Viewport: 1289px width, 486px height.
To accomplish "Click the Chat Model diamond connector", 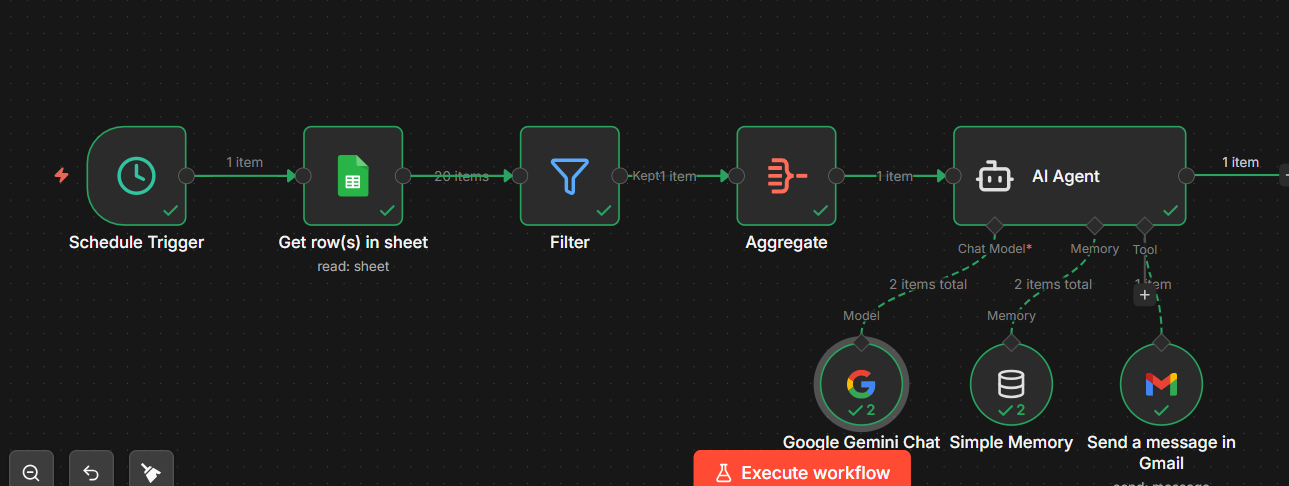I will [994, 226].
